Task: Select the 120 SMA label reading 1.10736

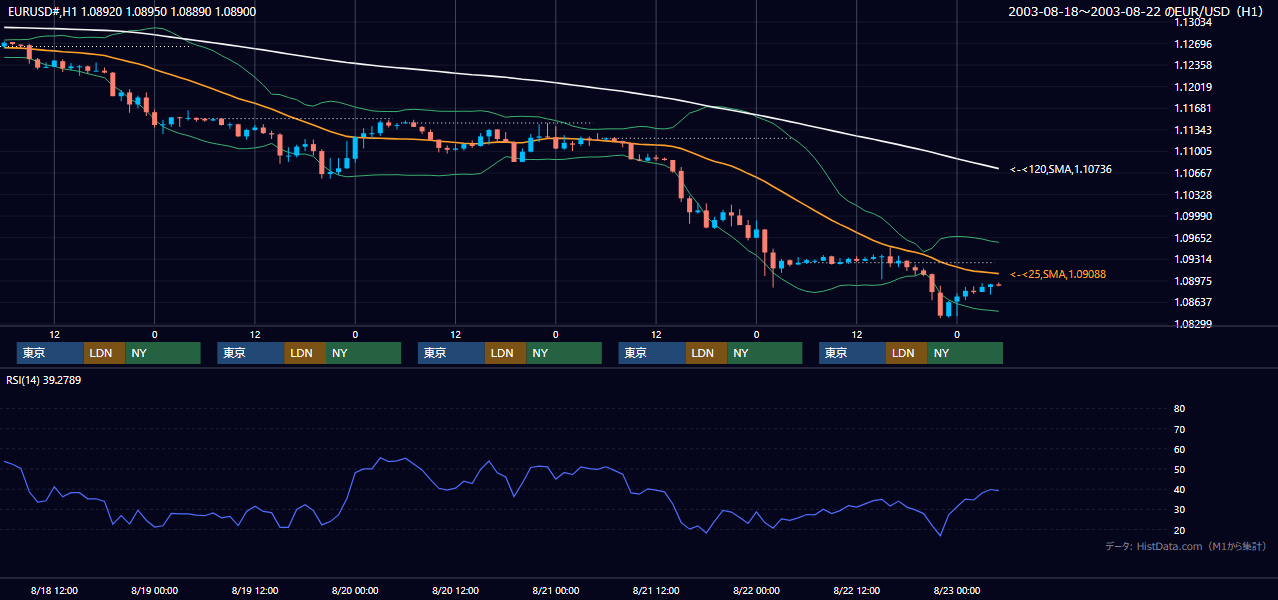Action: tap(1060, 170)
